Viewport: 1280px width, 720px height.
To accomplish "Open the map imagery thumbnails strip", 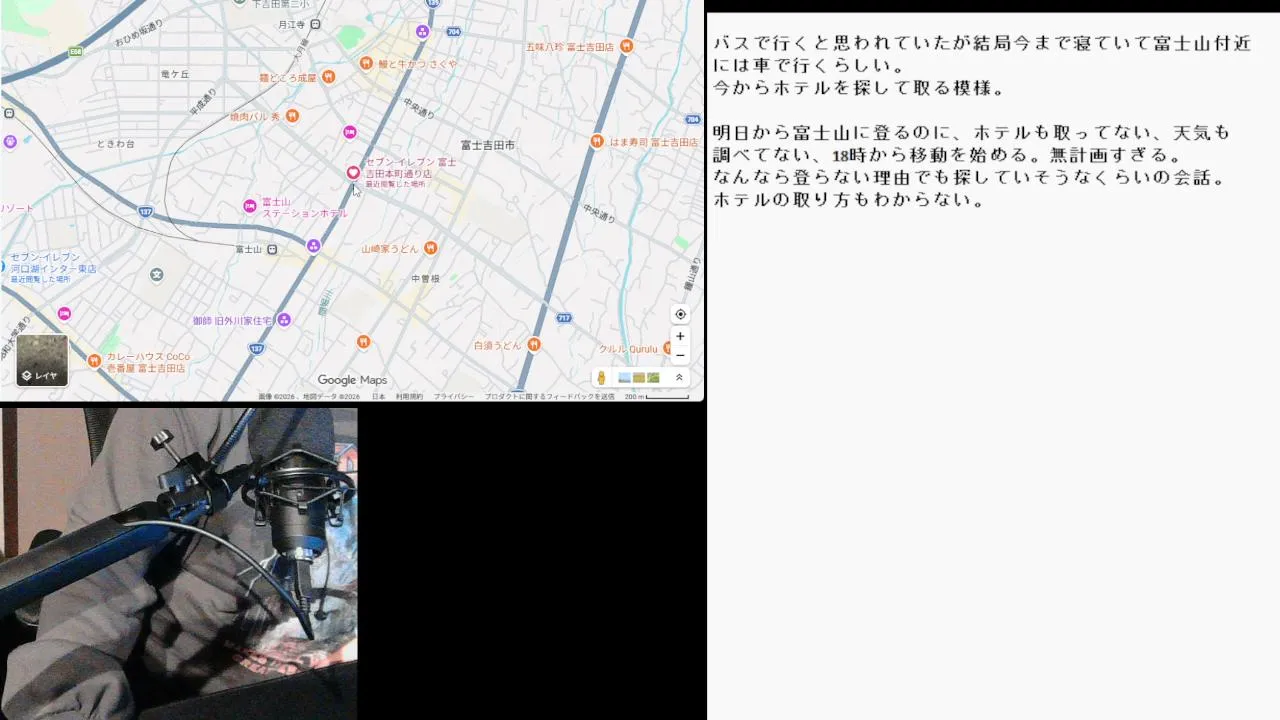I will click(x=639, y=378).
